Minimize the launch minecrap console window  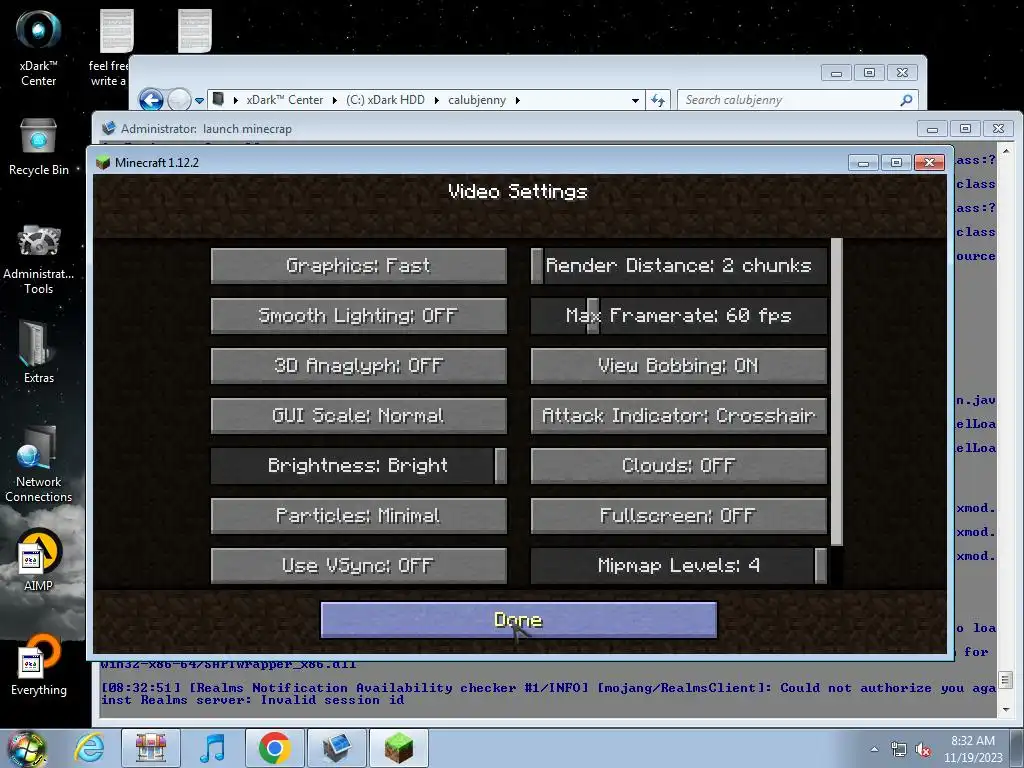[x=933, y=129]
